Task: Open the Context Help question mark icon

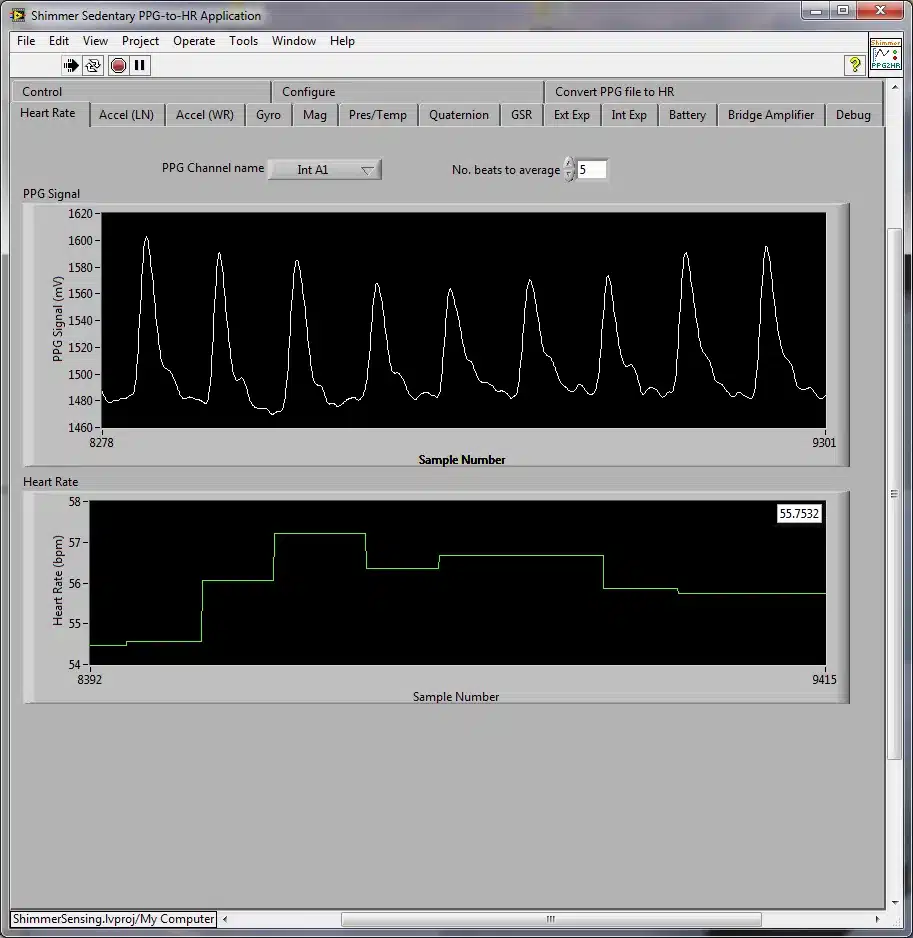Action: 855,65
